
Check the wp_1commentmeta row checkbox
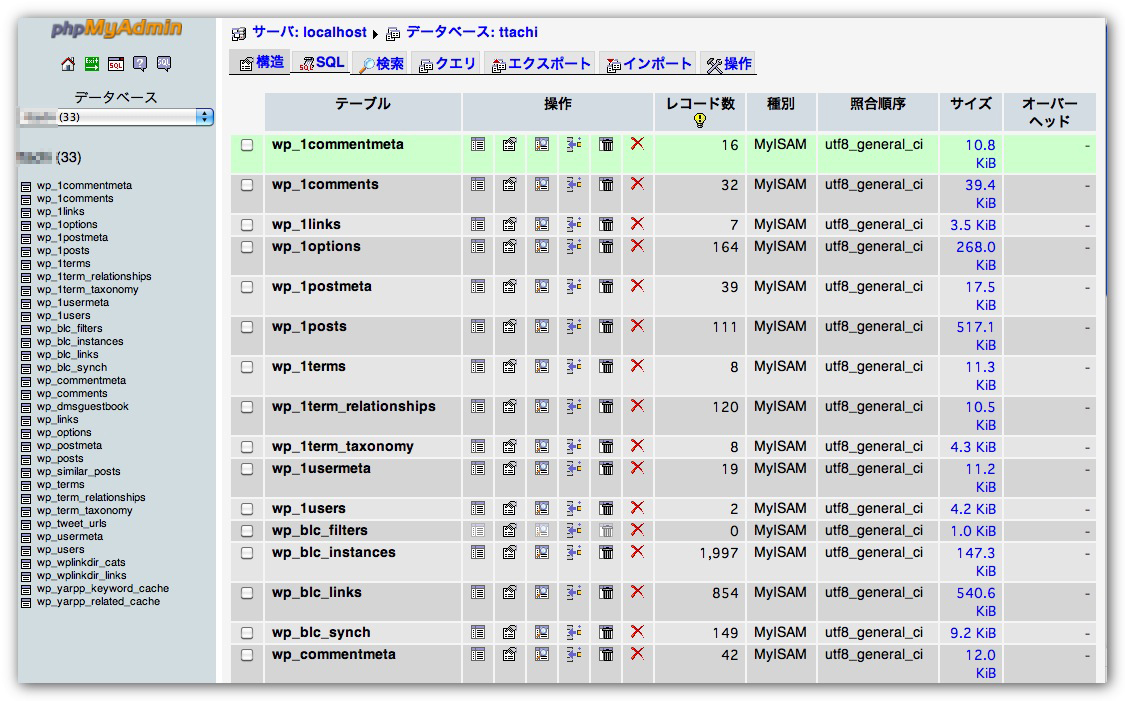[x=247, y=145]
